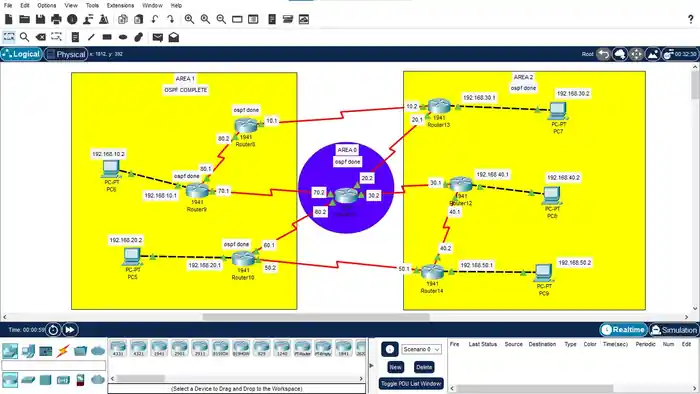Click the Undo arrow icon
Image resolution: width=700 pixels, height=394 pixels.
154,19
